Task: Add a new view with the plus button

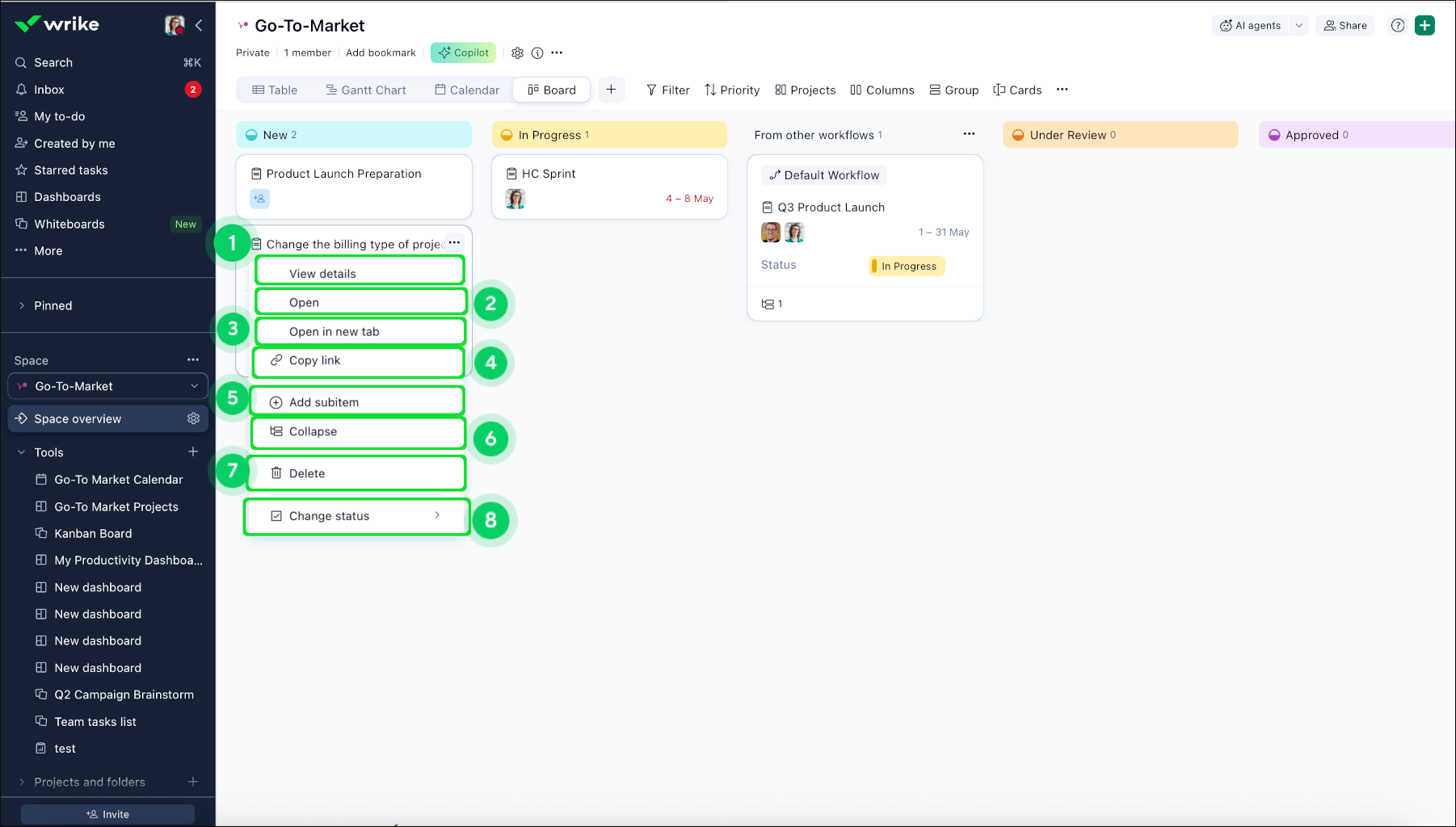Action: coord(612,90)
